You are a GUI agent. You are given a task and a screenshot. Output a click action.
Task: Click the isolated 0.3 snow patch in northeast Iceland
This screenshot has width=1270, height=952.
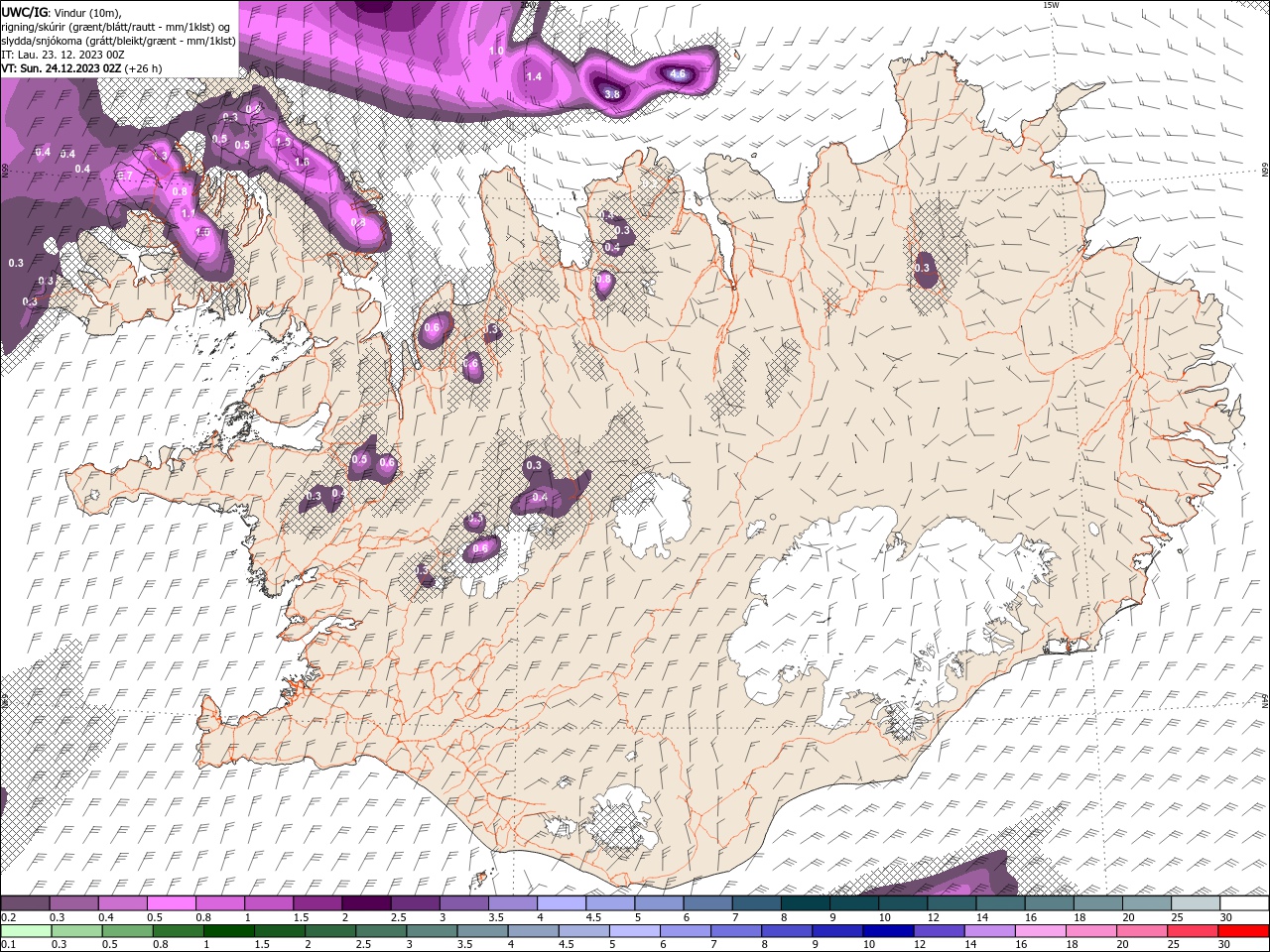(924, 269)
